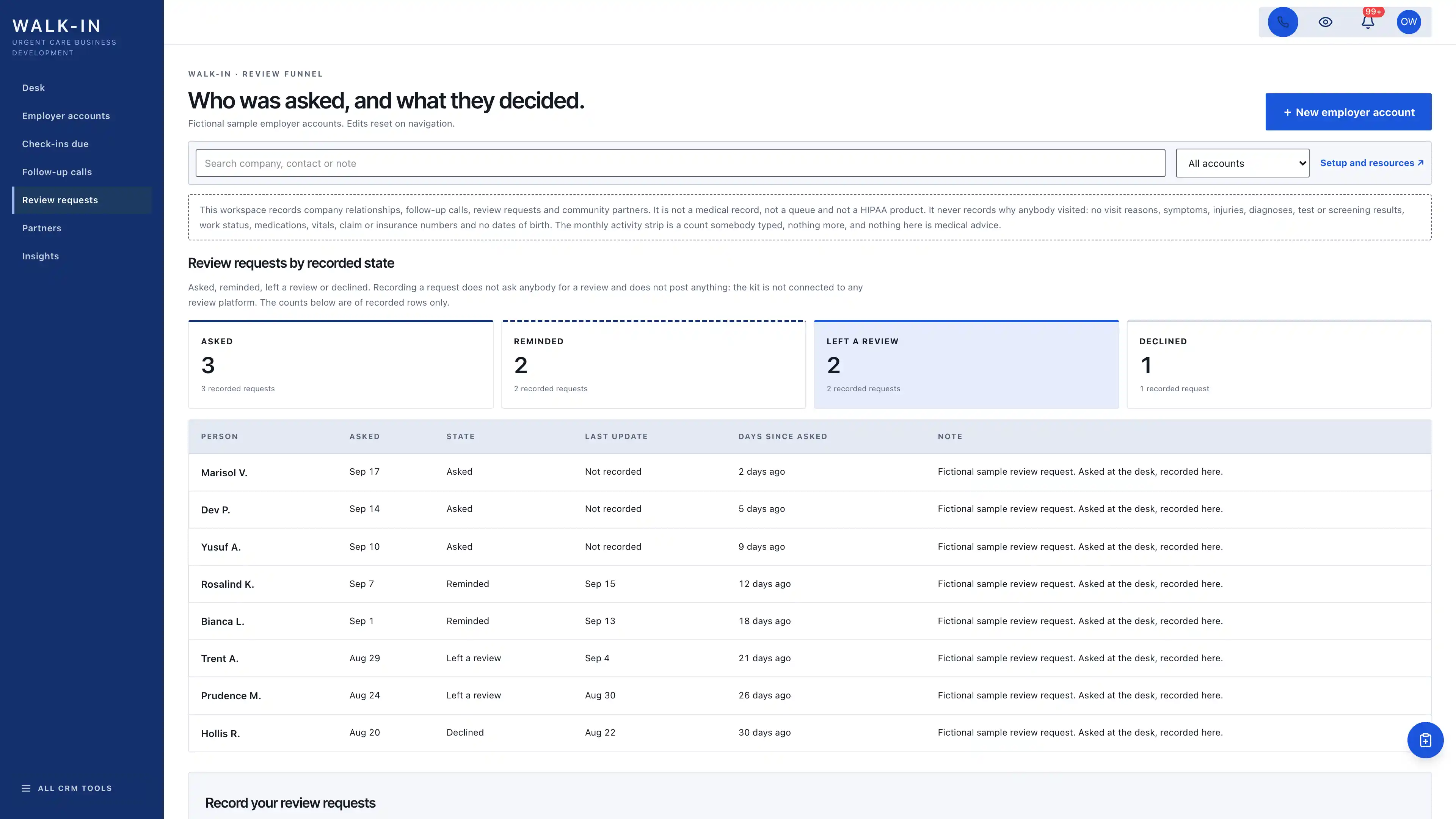Click the search company input field

pos(680,163)
